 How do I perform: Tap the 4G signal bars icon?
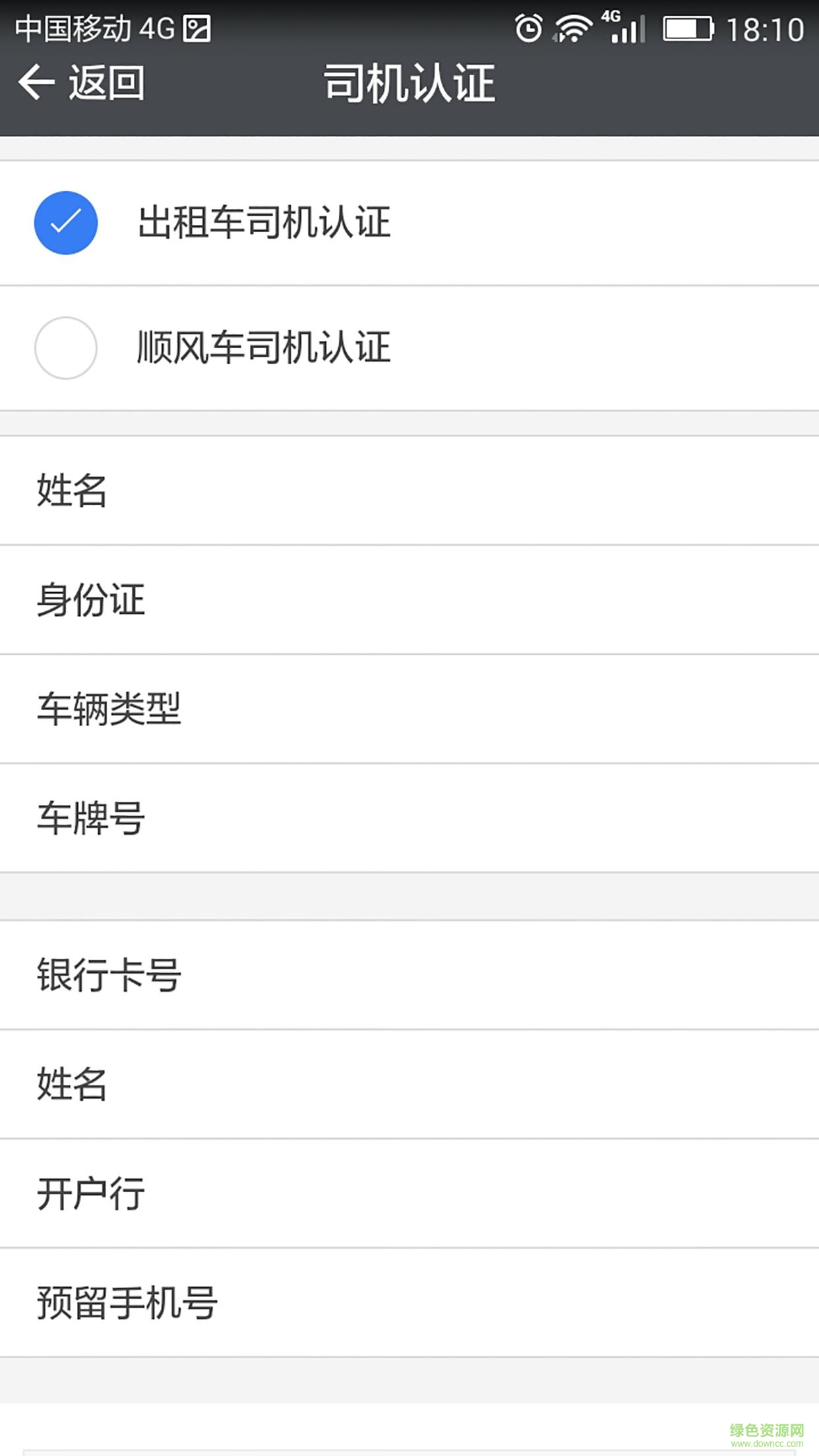[624, 28]
